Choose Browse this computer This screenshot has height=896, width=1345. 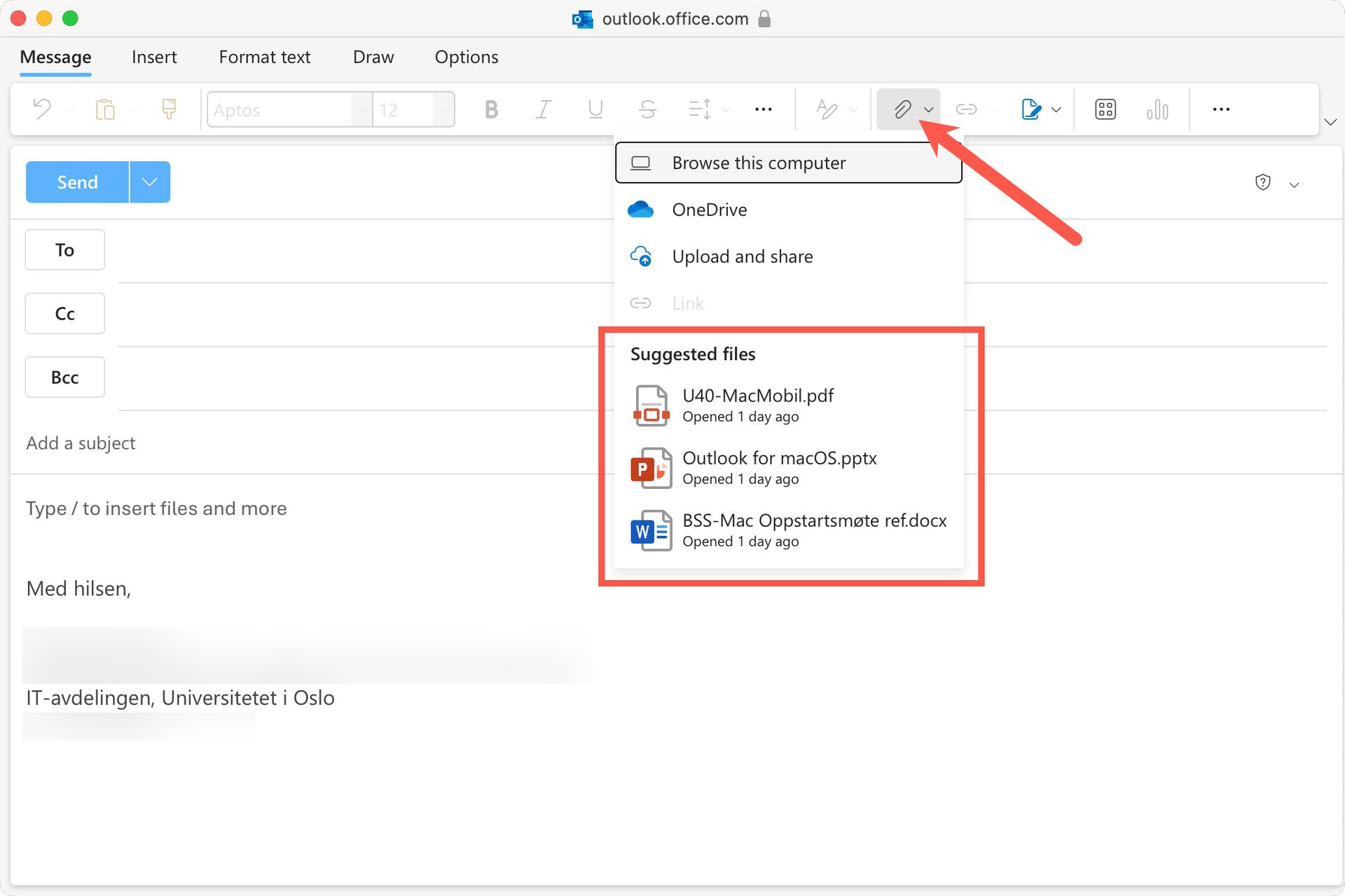(788, 163)
